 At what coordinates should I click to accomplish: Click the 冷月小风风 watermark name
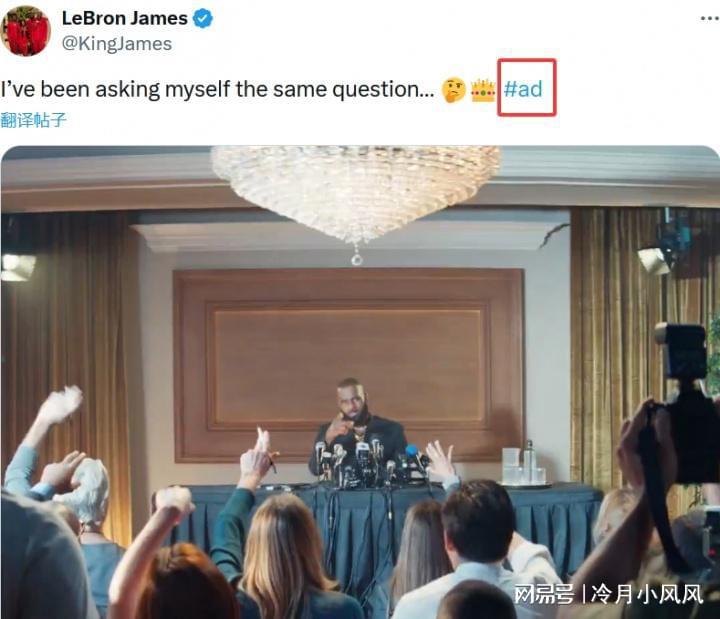[x=647, y=594]
